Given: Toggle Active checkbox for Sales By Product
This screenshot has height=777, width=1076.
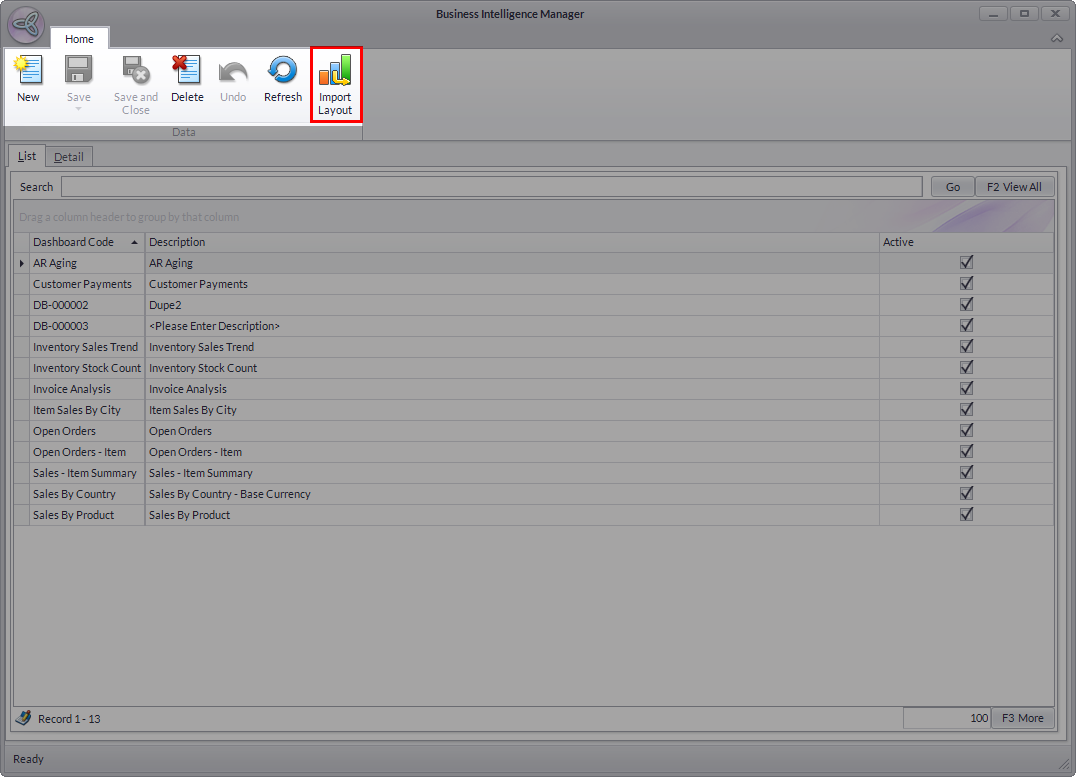Looking at the screenshot, I should pyautogui.click(x=966, y=515).
